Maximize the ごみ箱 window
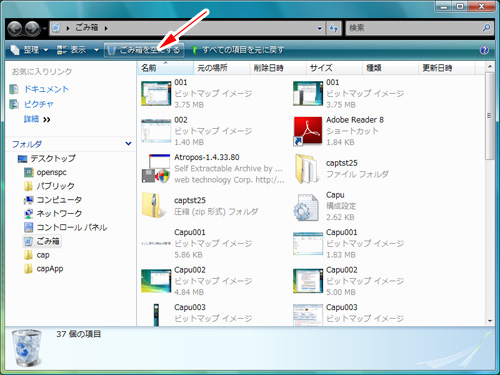This screenshot has width=500, height=375. (x=460, y=6)
